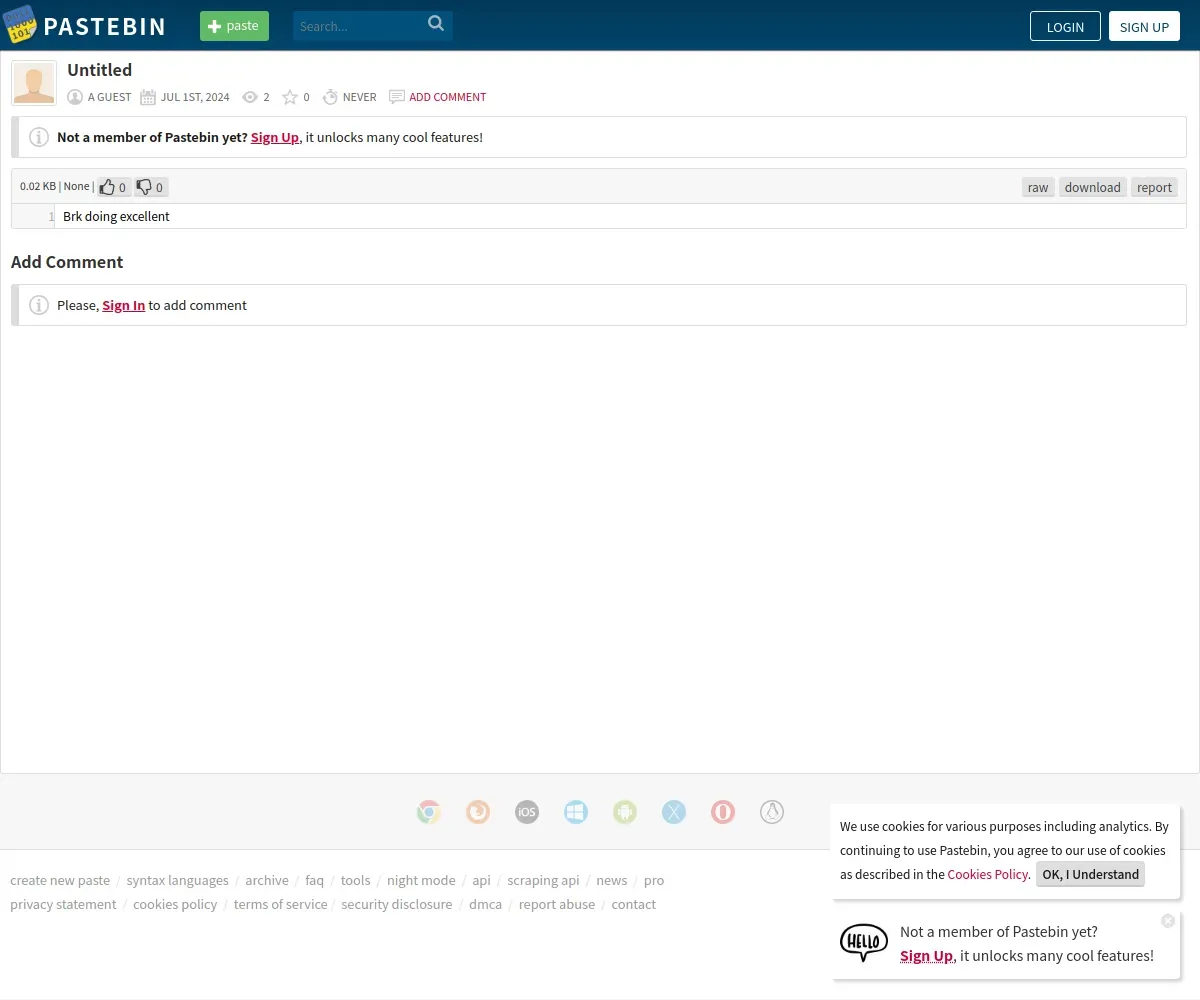Click the thumbs up like icon
The width and height of the screenshot is (1200, 1000).
(107, 187)
